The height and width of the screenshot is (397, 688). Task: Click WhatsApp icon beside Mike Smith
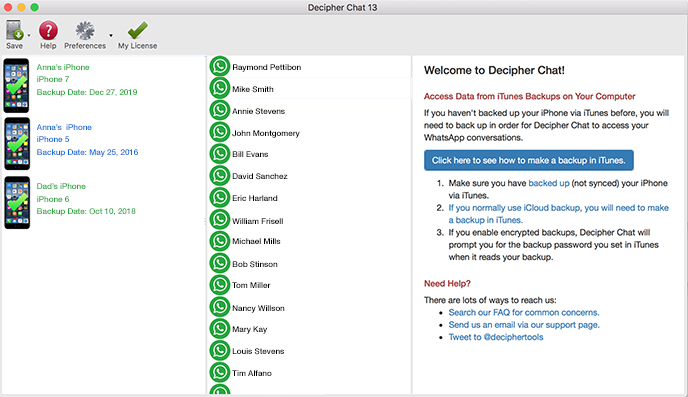click(x=220, y=88)
